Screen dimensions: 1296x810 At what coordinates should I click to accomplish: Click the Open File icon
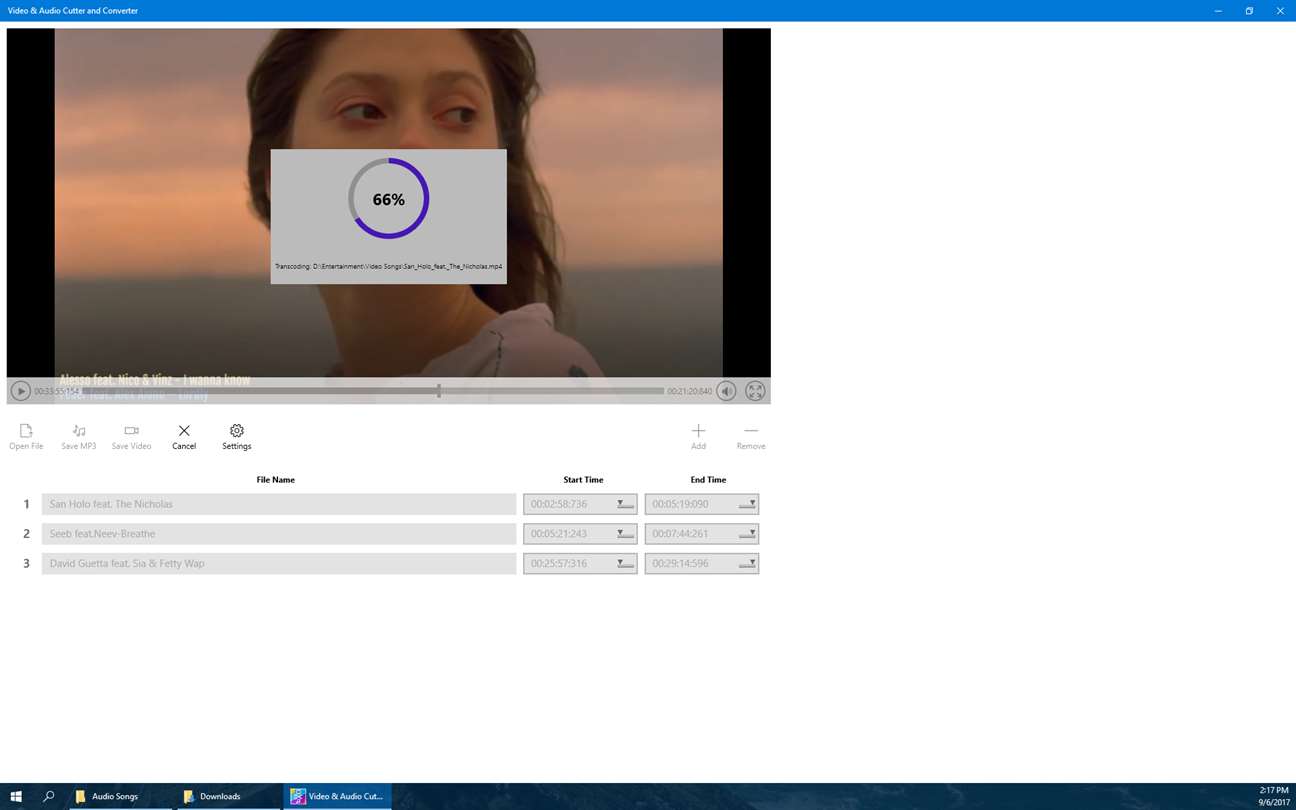26,436
